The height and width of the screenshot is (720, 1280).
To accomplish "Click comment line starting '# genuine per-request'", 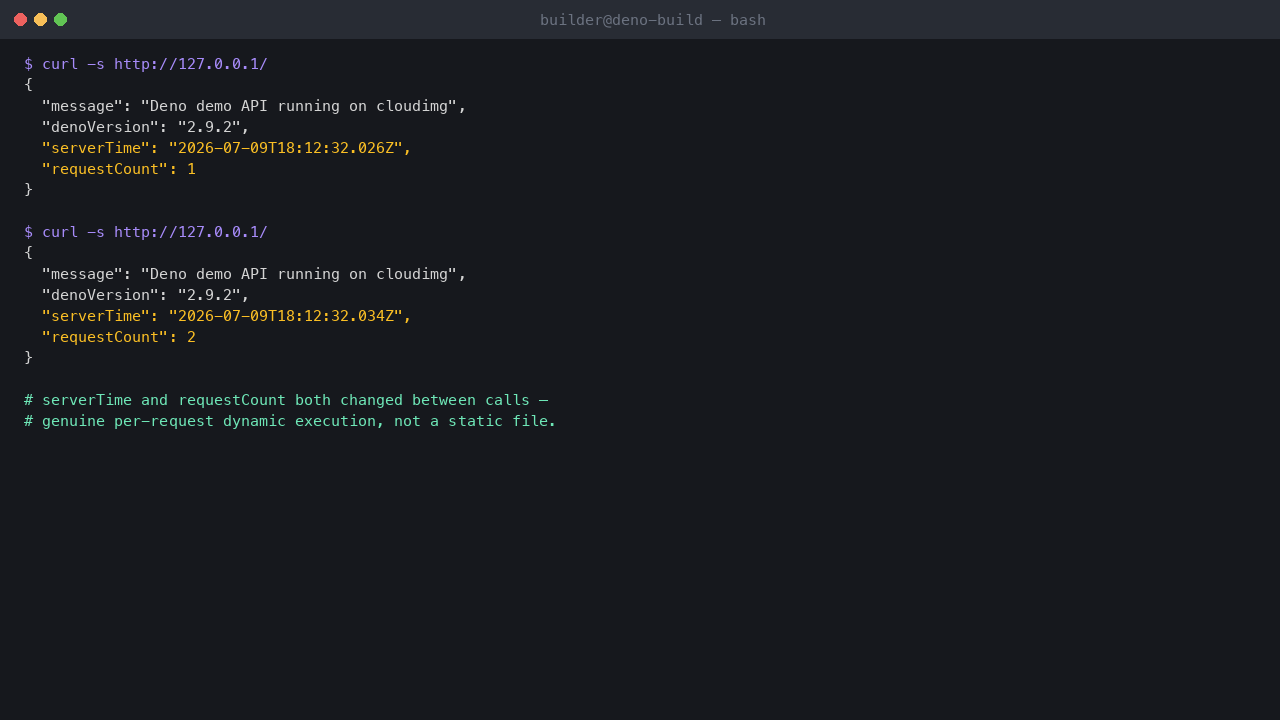I will 290,421.
